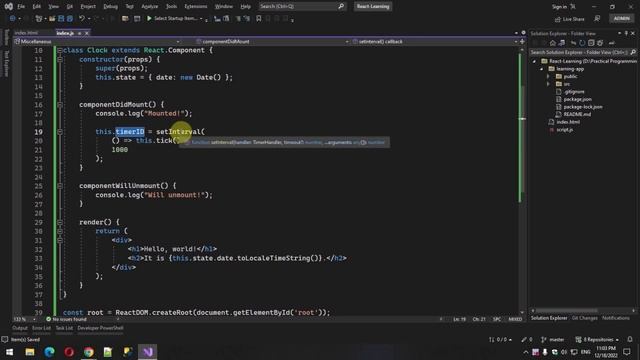Click Collapse All icon in Solution Explorer
The height and width of the screenshot is (360, 640).
(x=591, y=43)
